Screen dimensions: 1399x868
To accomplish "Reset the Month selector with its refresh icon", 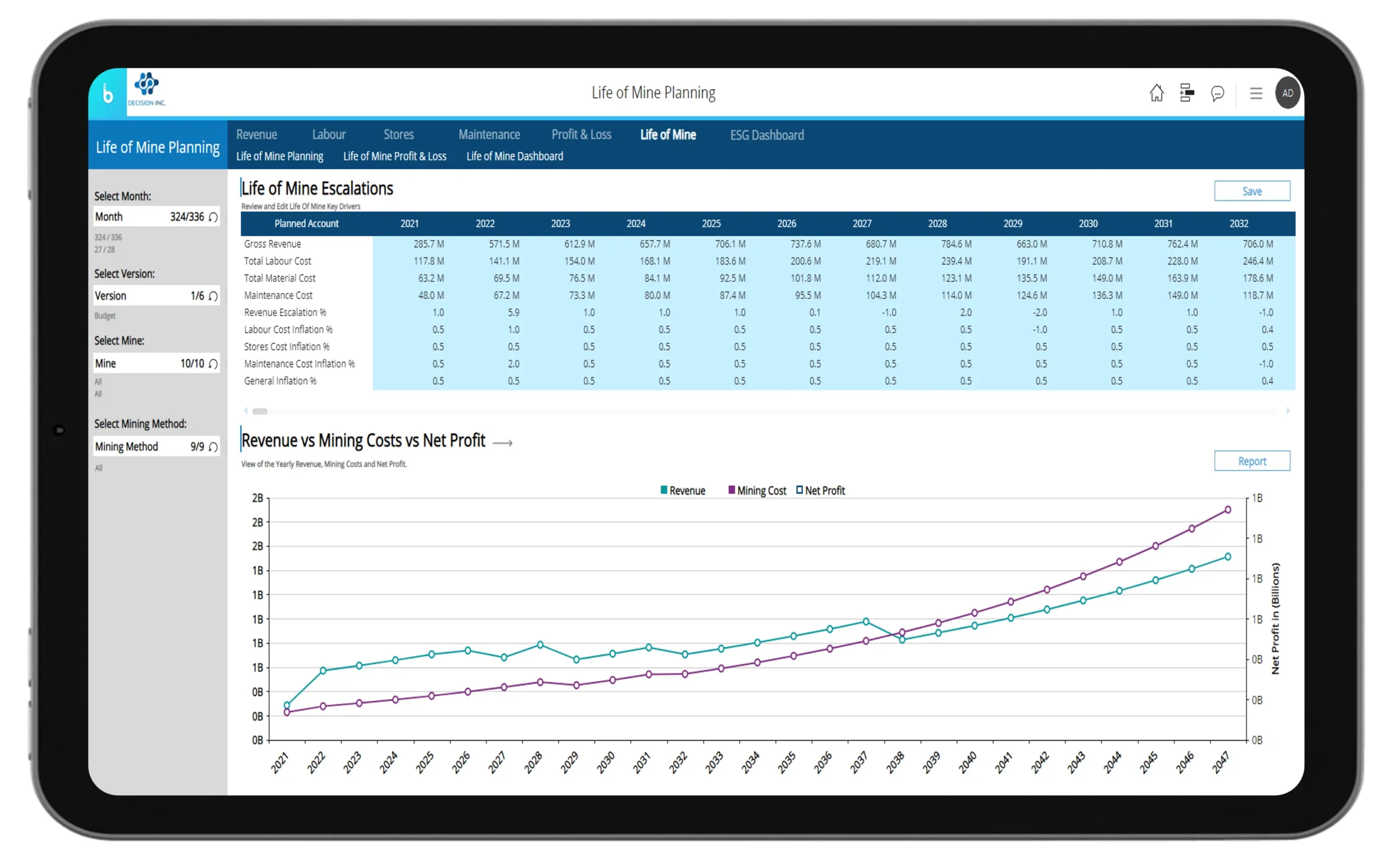I will (x=213, y=217).
